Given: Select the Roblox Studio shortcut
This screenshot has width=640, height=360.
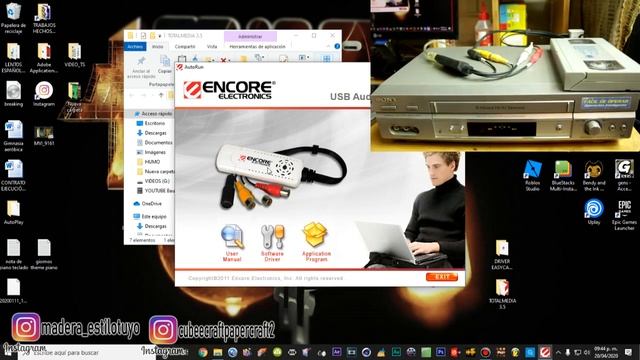Looking at the screenshot, I should pos(533,176).
